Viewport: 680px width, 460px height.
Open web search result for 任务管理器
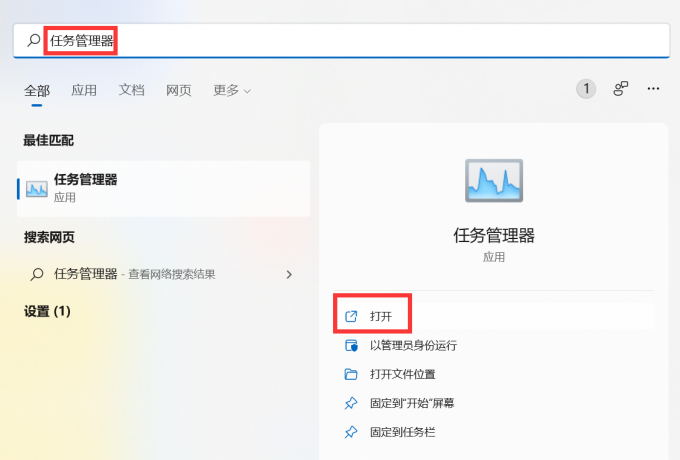pyautogui.click(x=163, y=274)
